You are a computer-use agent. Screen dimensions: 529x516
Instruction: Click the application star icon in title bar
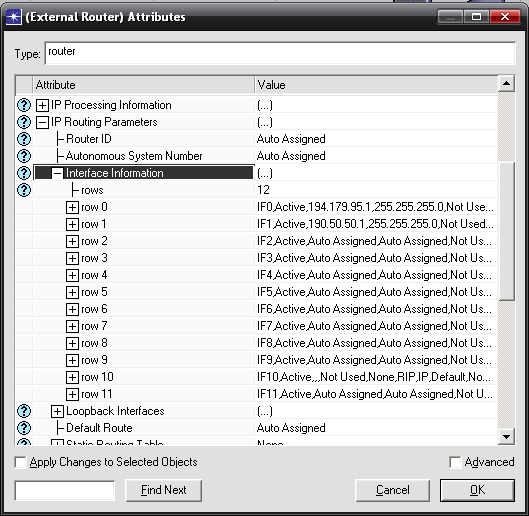[x=14, y=17]
